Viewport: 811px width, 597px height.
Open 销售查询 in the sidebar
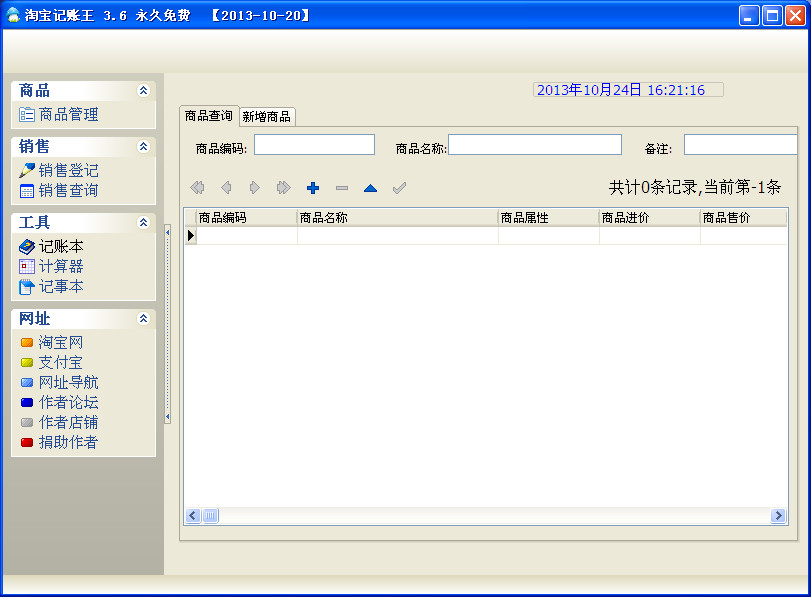click(68, 190)
